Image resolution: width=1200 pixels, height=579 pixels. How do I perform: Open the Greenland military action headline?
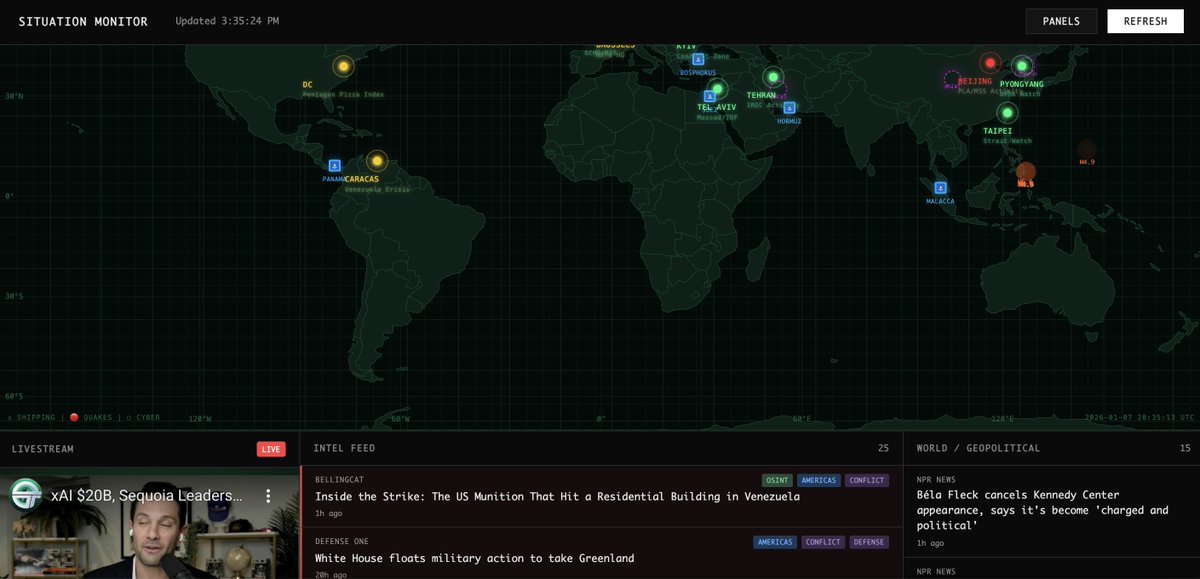(473, 558)
